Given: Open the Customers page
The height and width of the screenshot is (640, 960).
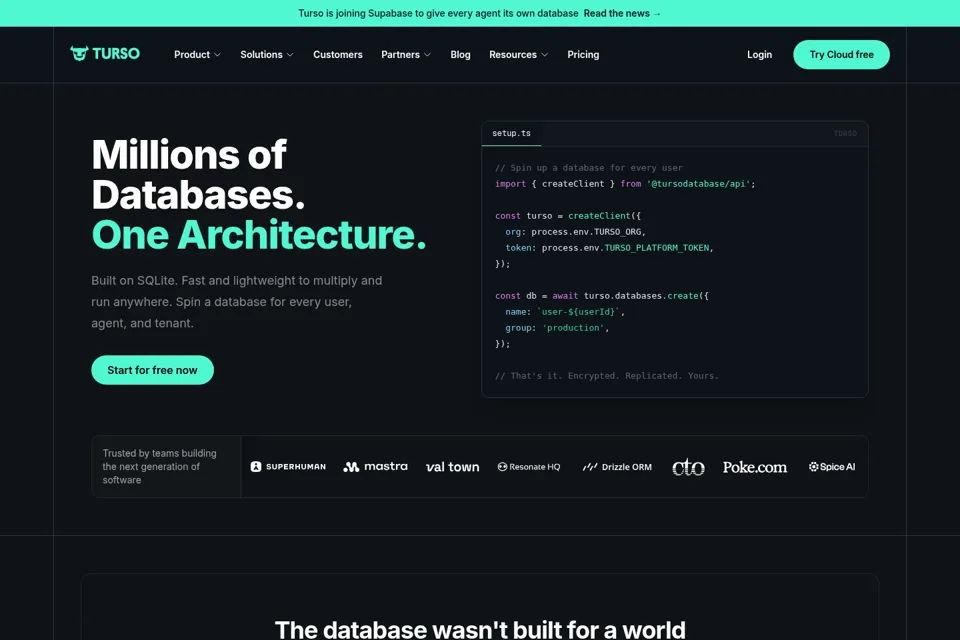Looking at the screenshot, I should [337, 55].
